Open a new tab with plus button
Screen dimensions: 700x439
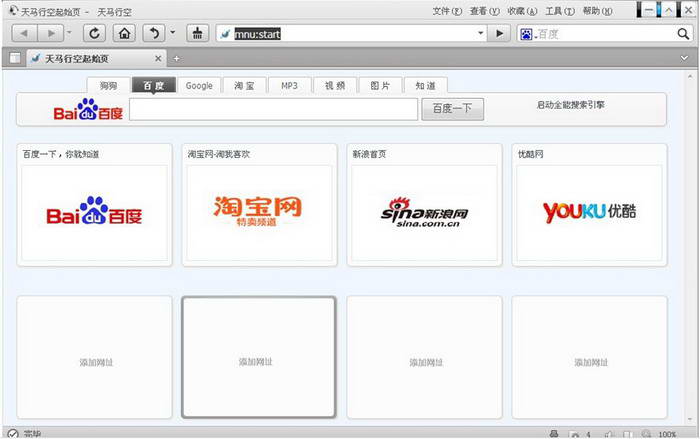(177, 59)
